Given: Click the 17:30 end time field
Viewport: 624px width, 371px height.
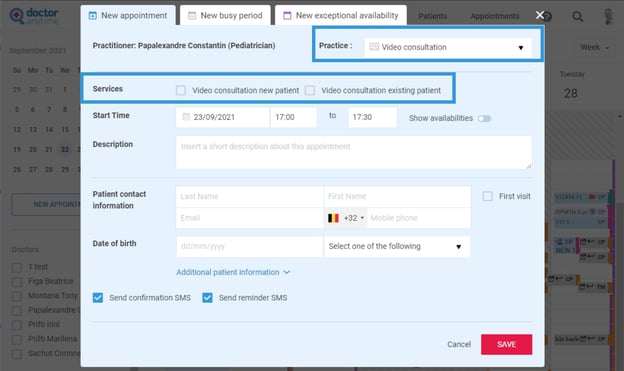Looking at the screenshot, I should [x=372, y=117].
